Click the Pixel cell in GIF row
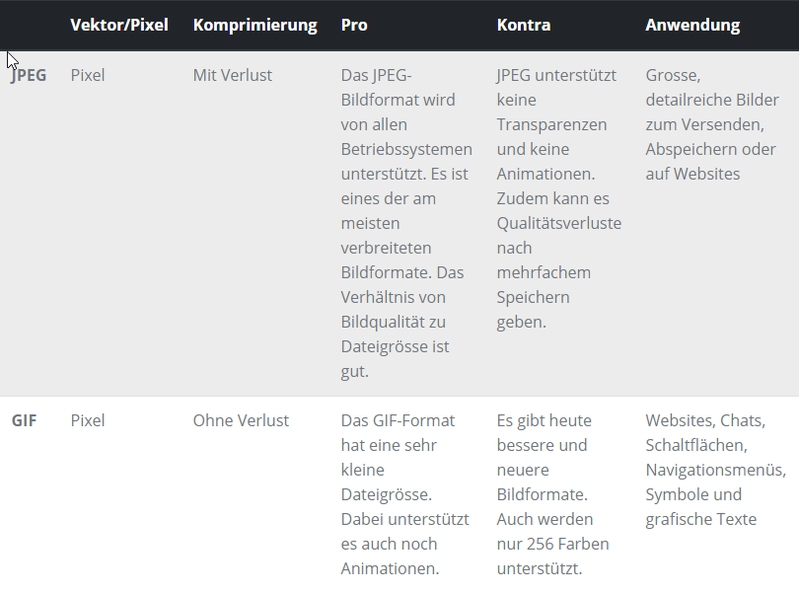Screen dimensions: 800x593 (x=87, y=420)
